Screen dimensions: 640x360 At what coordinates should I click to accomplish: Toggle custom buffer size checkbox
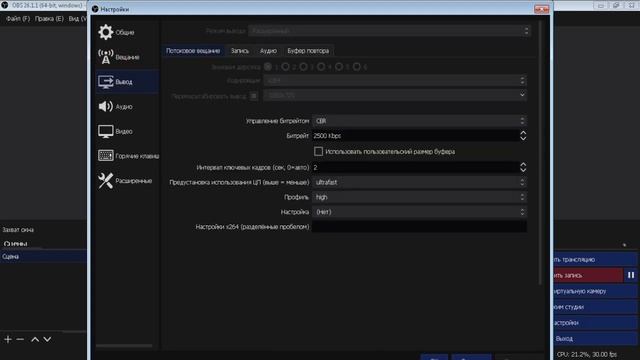point(318,151)
